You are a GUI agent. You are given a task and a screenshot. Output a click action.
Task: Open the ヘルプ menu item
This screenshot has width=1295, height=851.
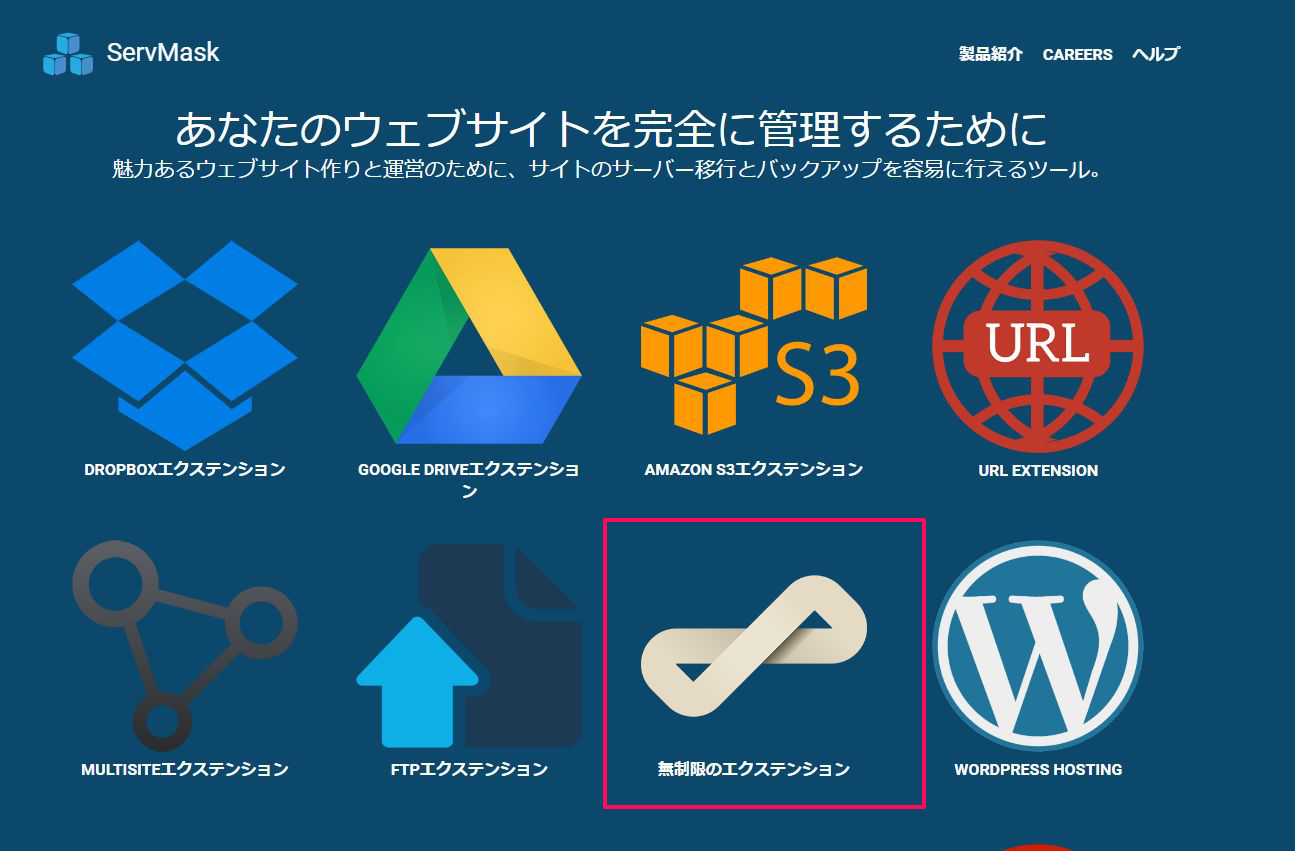tap(1156, 54)
